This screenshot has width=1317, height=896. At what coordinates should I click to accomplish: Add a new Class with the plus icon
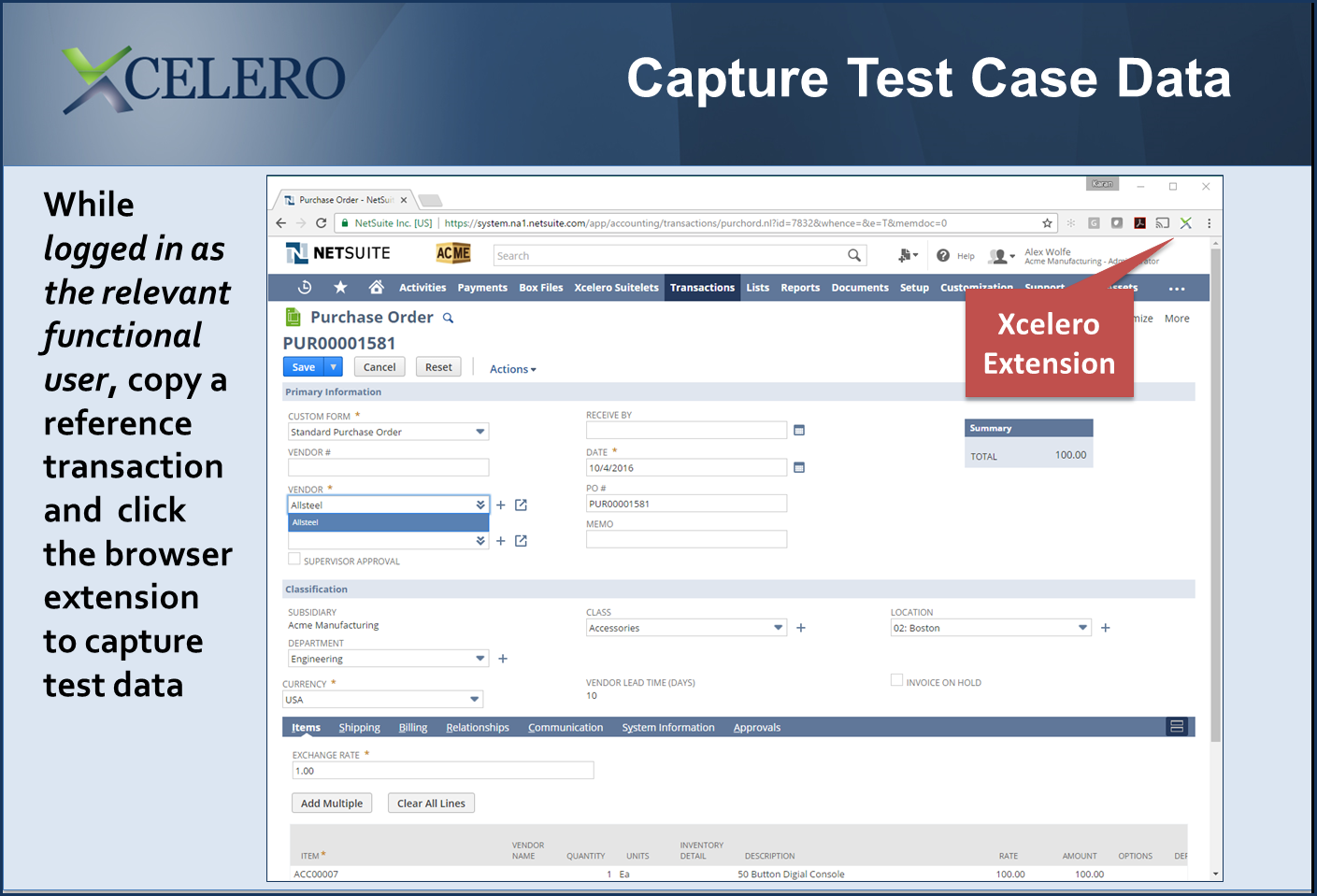801,628
